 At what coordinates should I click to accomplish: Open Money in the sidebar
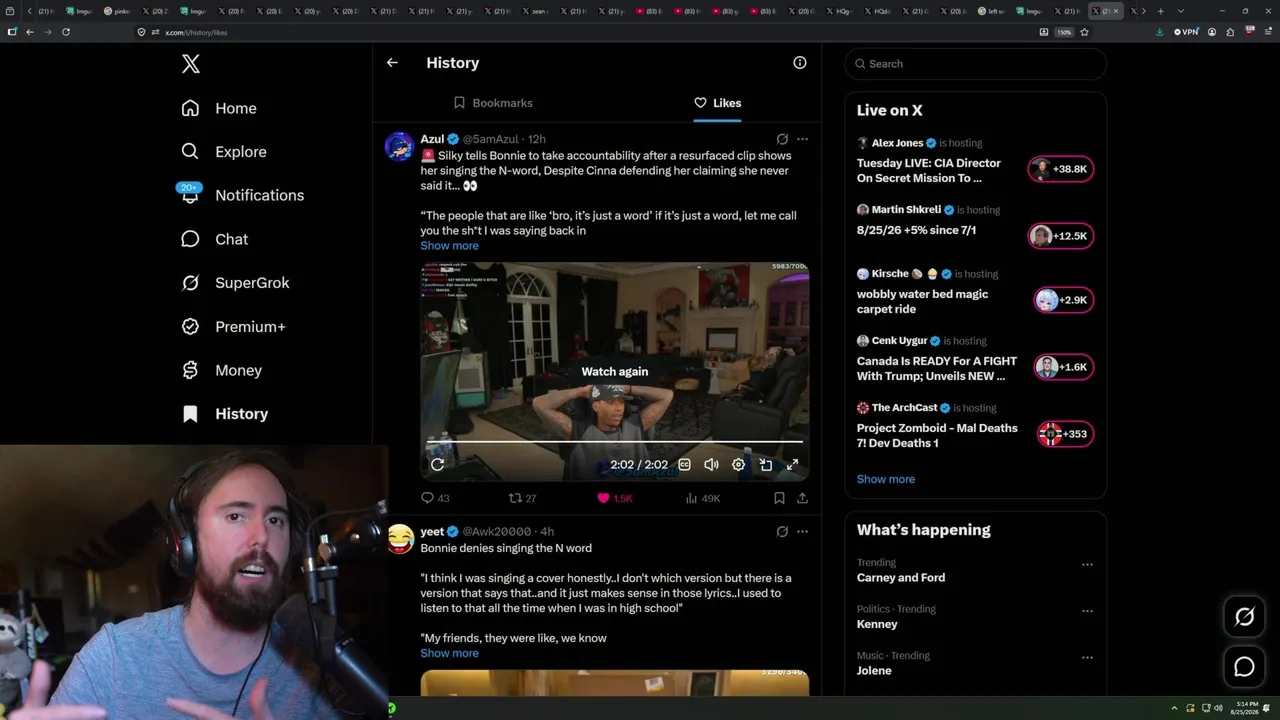coord(221,370)
